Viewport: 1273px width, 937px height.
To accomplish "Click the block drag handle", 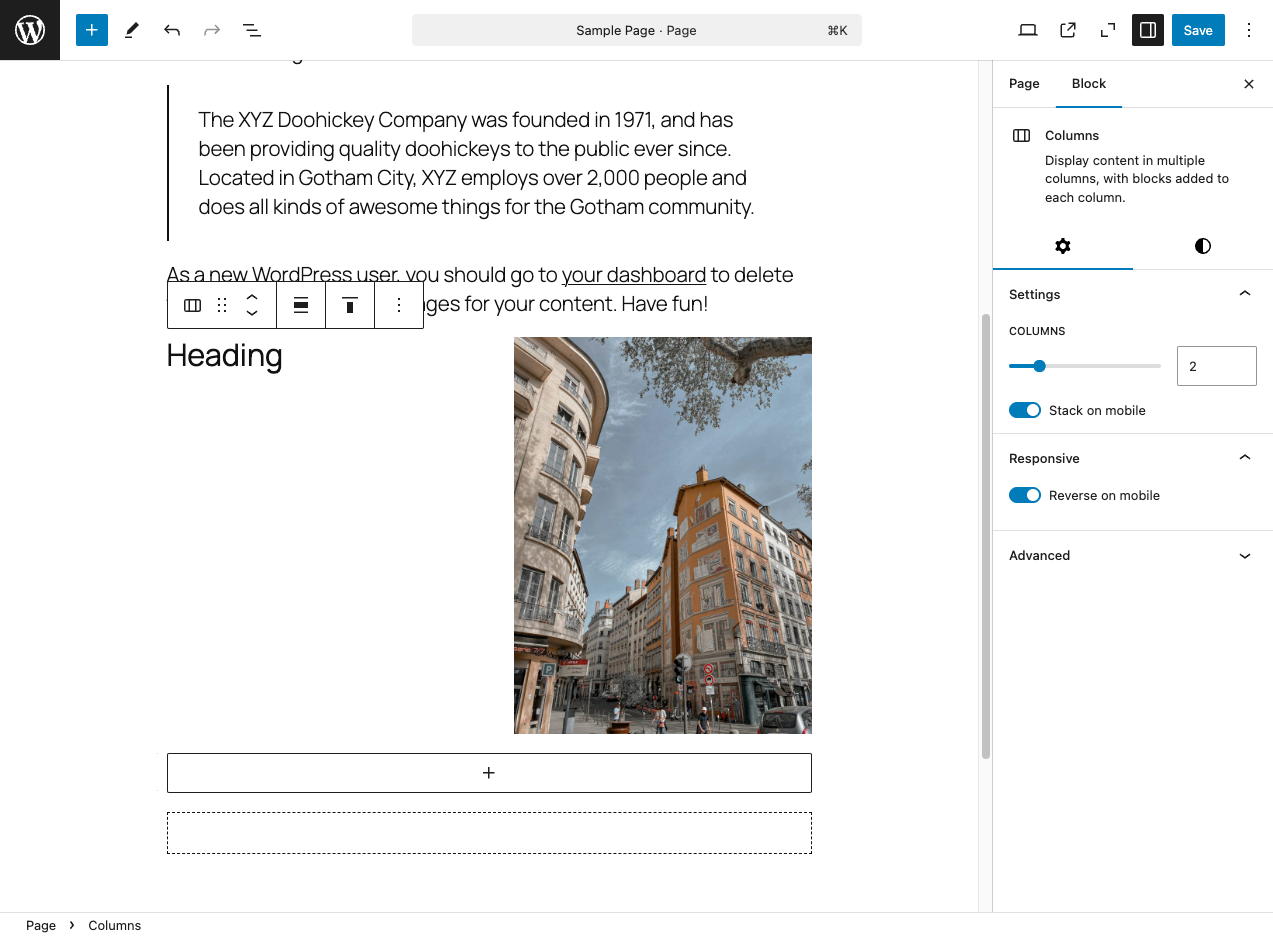I will [x=222, y=305].
